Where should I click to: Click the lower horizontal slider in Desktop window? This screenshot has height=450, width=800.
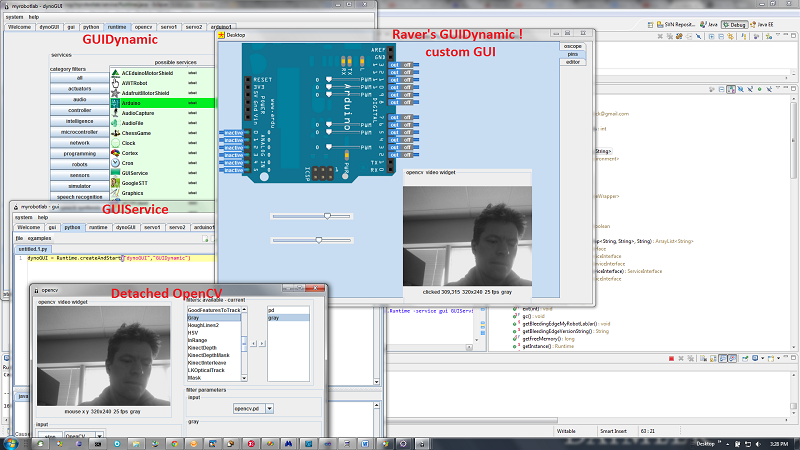point(312,240)
